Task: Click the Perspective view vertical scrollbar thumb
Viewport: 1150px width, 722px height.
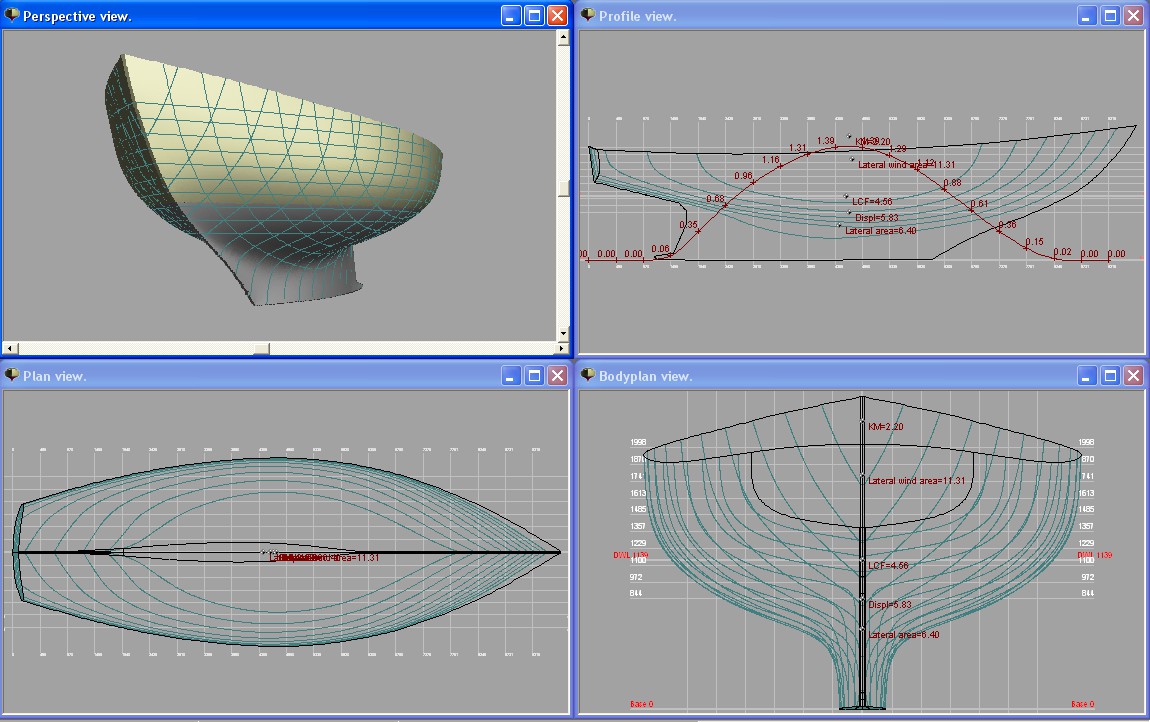Action: tap(563, 190)
